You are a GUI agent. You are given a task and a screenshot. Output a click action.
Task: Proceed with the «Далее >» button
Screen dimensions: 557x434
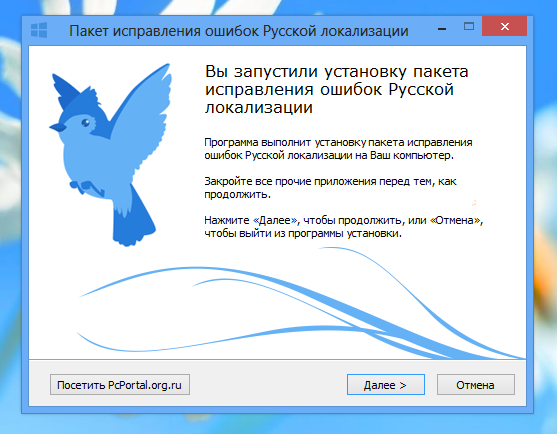(386, 385)
